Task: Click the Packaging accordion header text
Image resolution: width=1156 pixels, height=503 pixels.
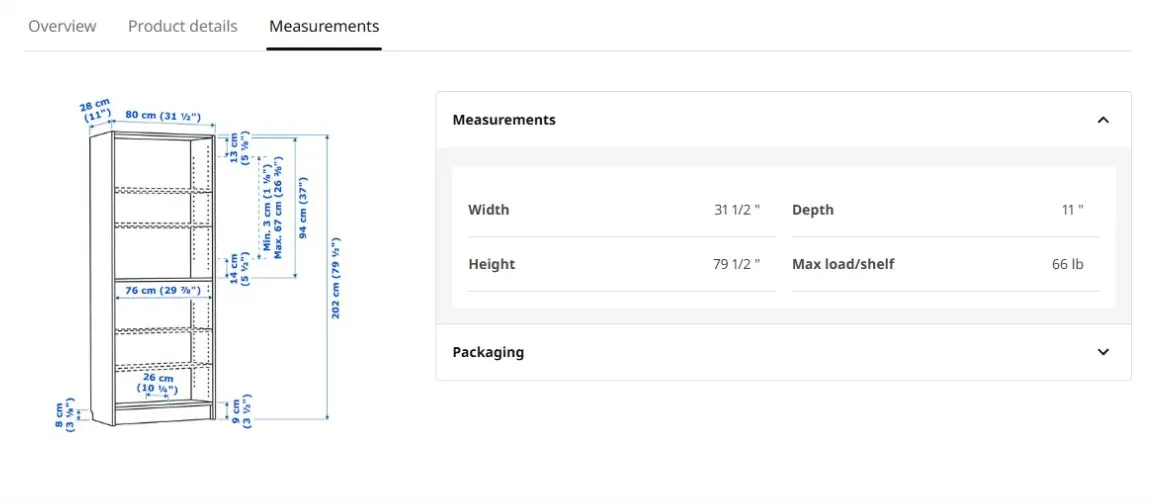Action: pyautogui.click(x=488, y=352)
